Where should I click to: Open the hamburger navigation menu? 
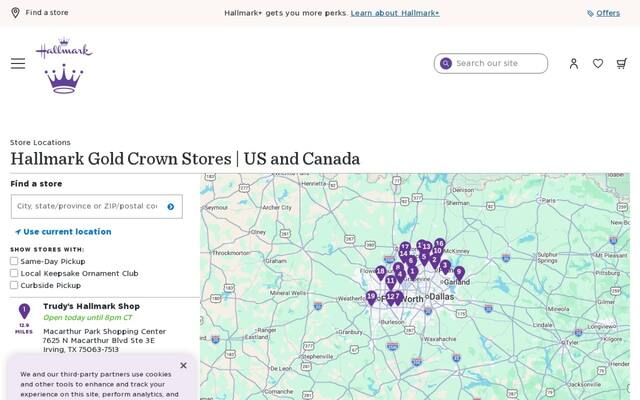pyautogui.click(x=18, y=63)
